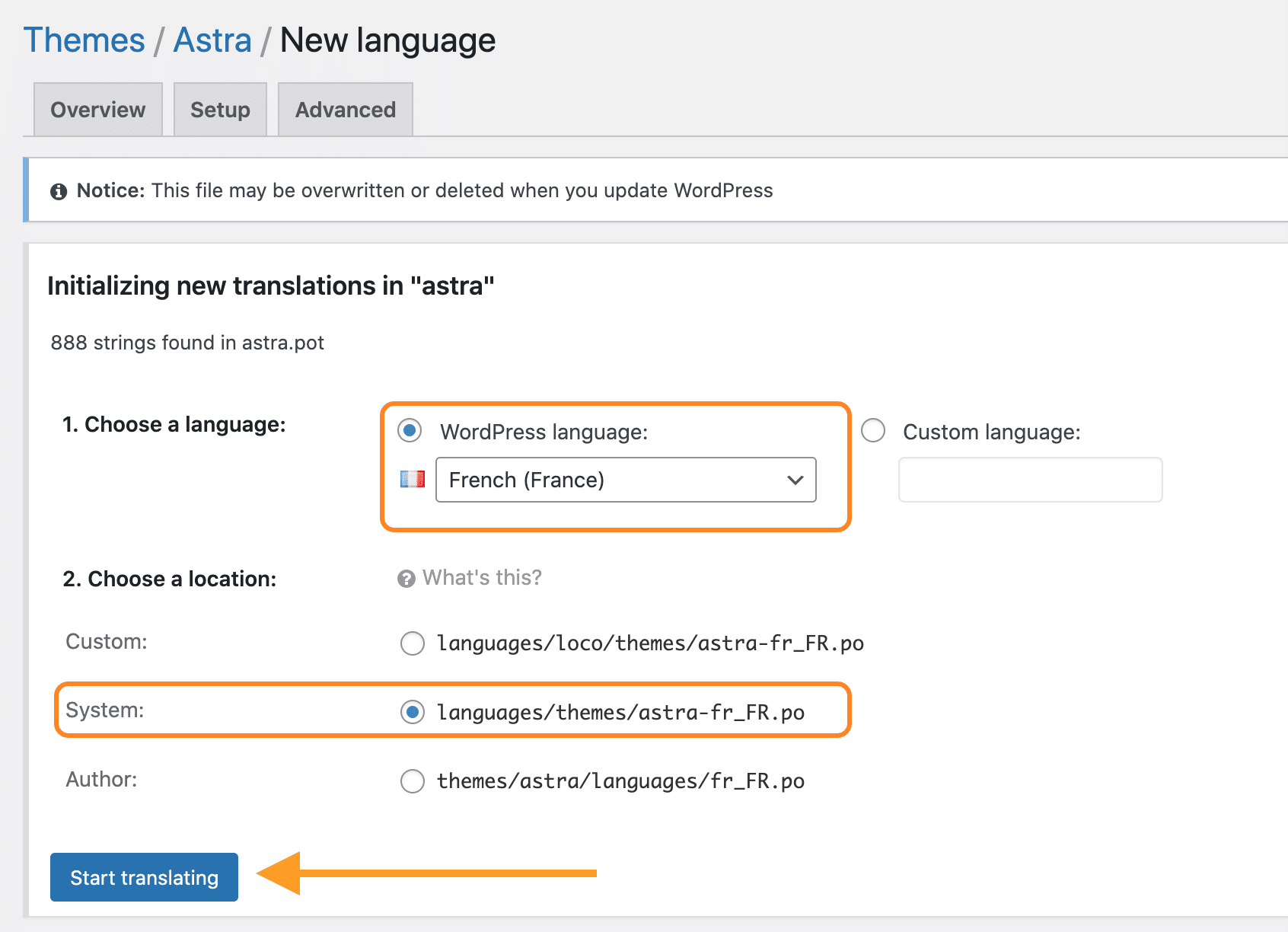Choose the Author location radio button
Screen dimensions: 1288x932
[413, 781]
